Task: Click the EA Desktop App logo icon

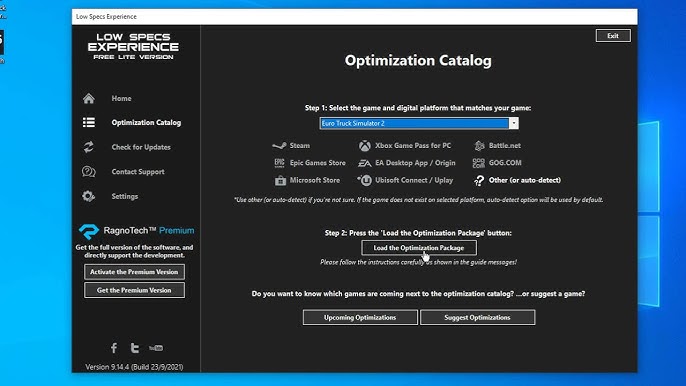Action: (x=365, y=163)
